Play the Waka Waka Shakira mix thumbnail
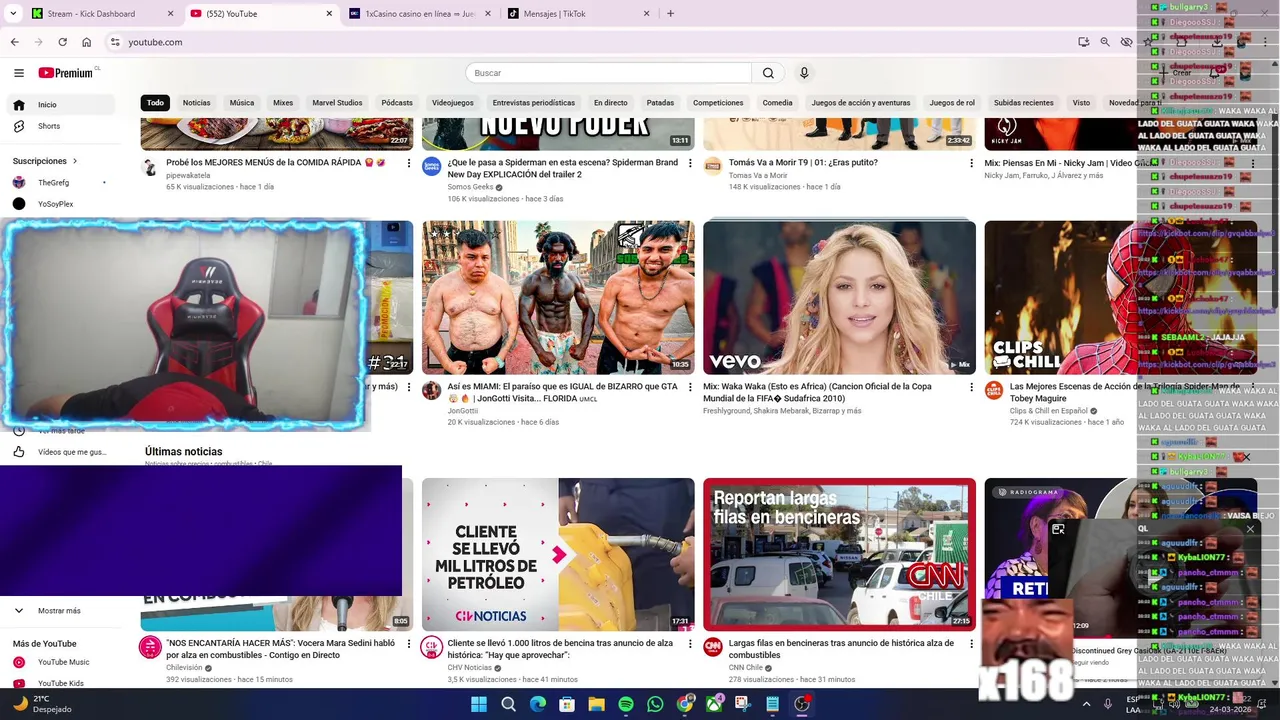The height and width of the screenshot is (720, 1280). (839, 298)
